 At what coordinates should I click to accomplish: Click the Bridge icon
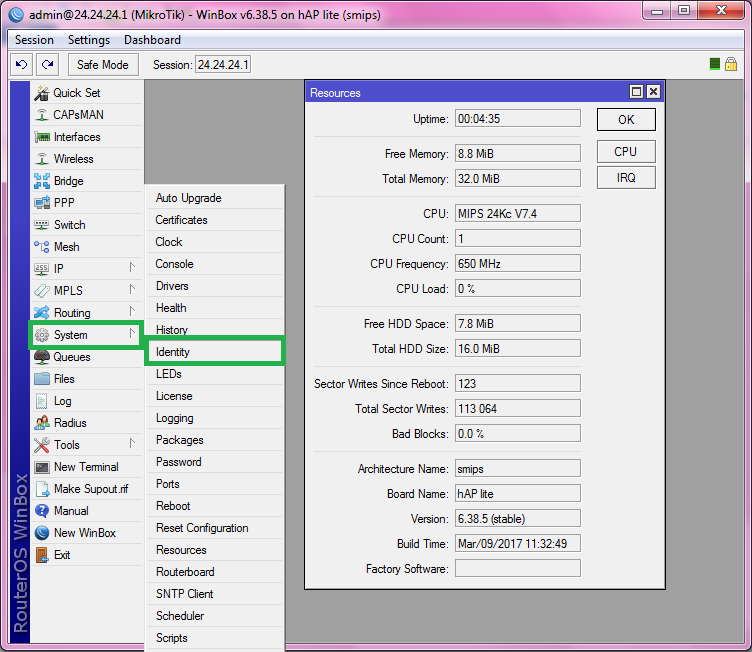[42, 181]
